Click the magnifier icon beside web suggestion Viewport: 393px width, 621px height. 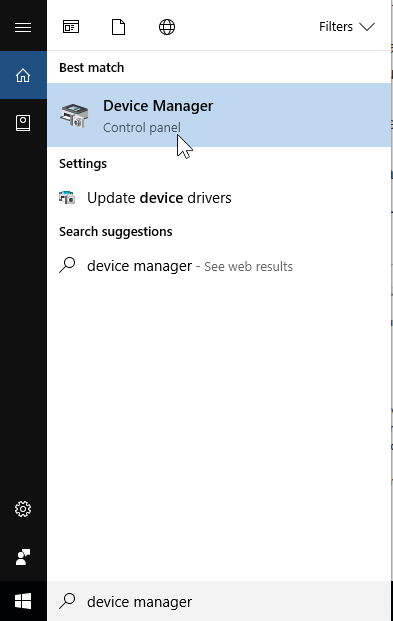[67, 265]
